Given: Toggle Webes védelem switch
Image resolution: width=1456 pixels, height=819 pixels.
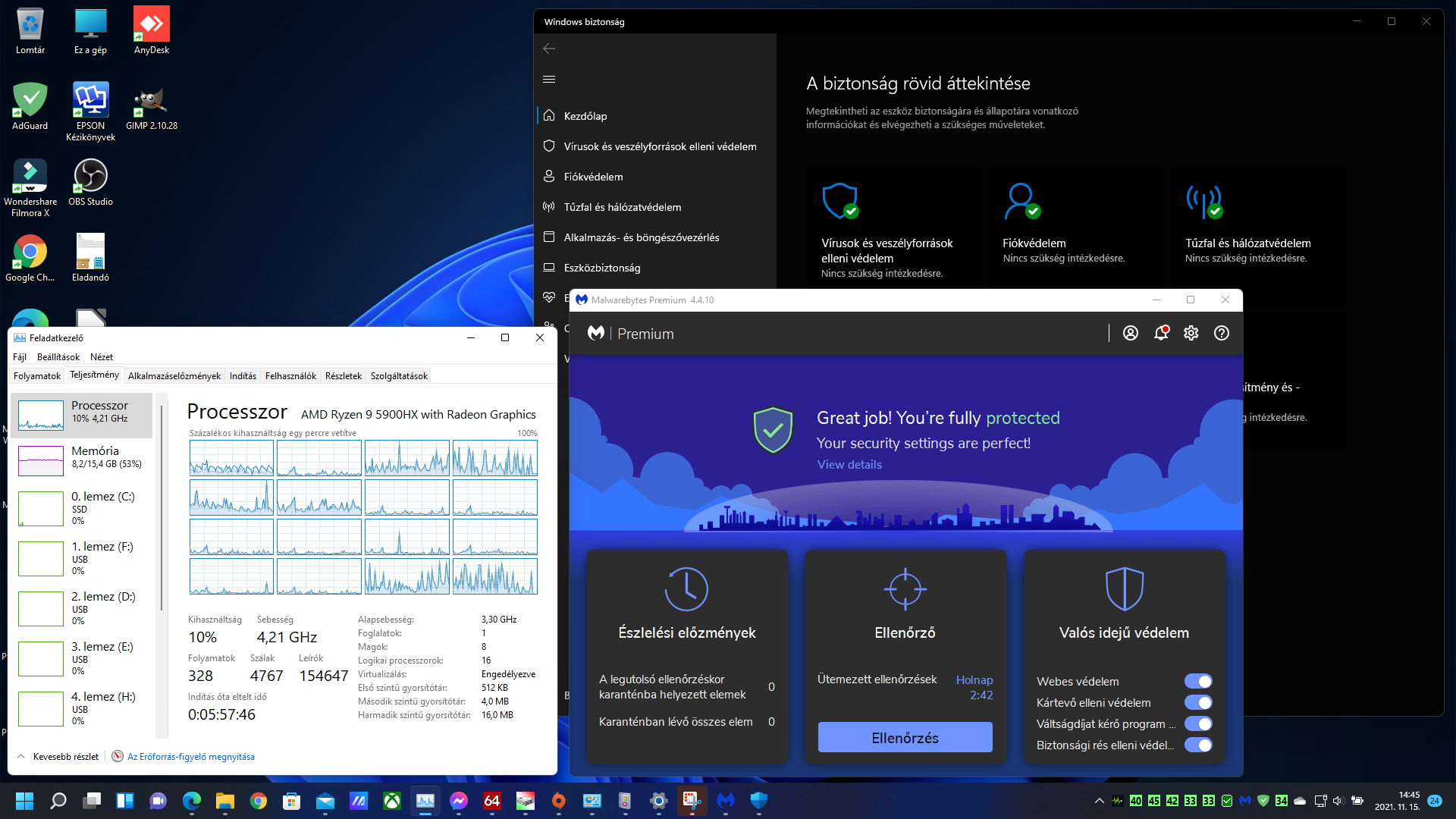Looking at the screenshot, I should click(x=1198, y=681).
